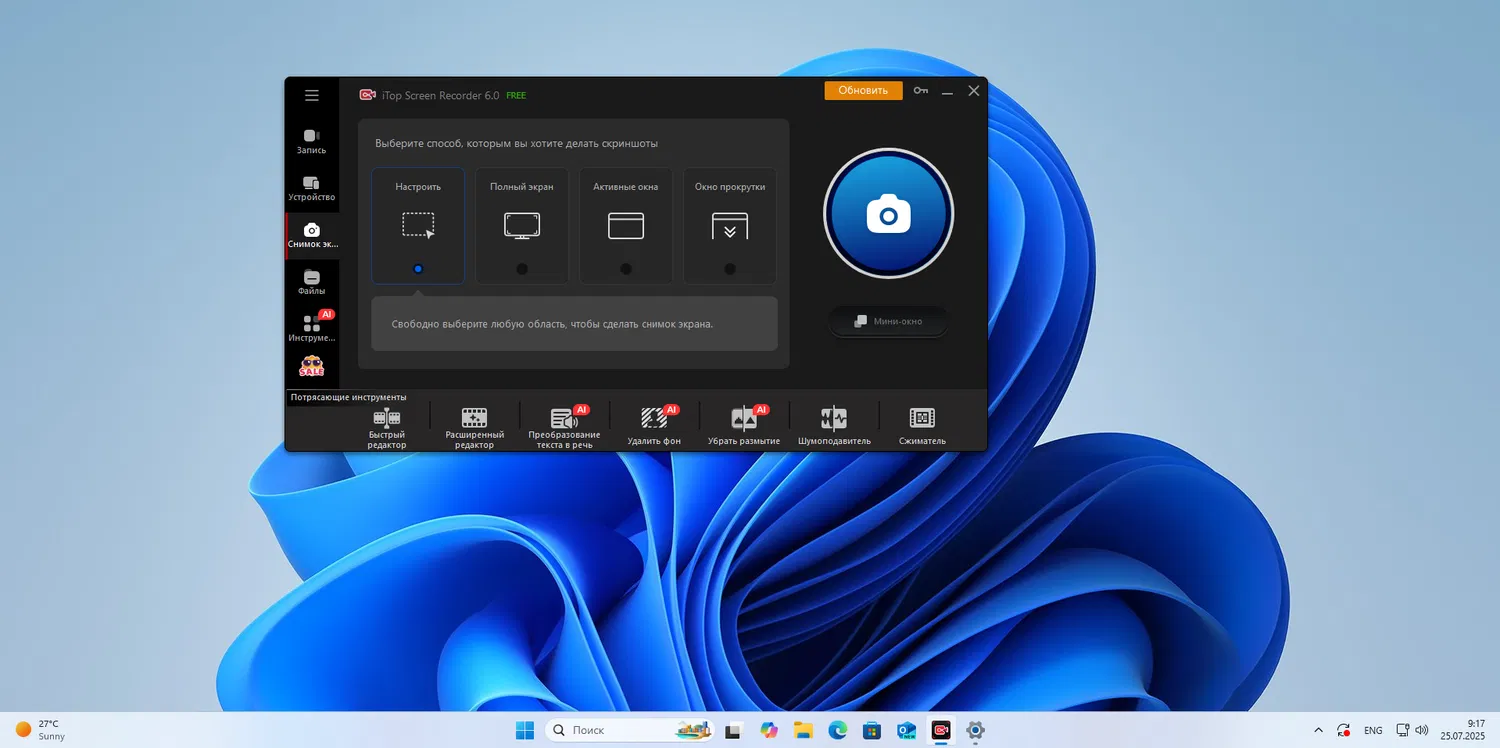Open the Убрать размытие tool

tap(744, 427)
